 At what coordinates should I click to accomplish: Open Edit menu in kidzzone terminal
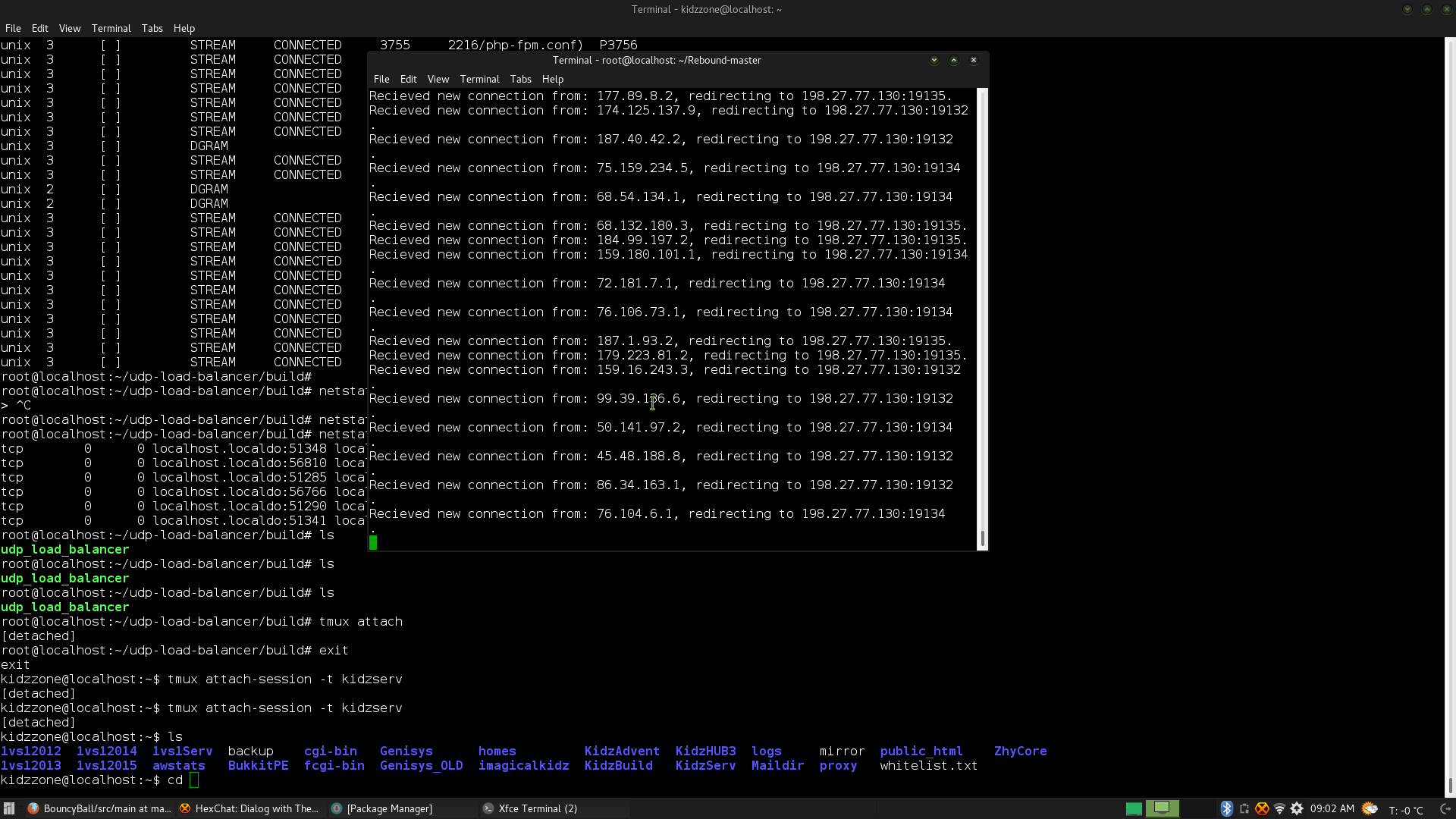pyautogui.click(x=39, y=28)
